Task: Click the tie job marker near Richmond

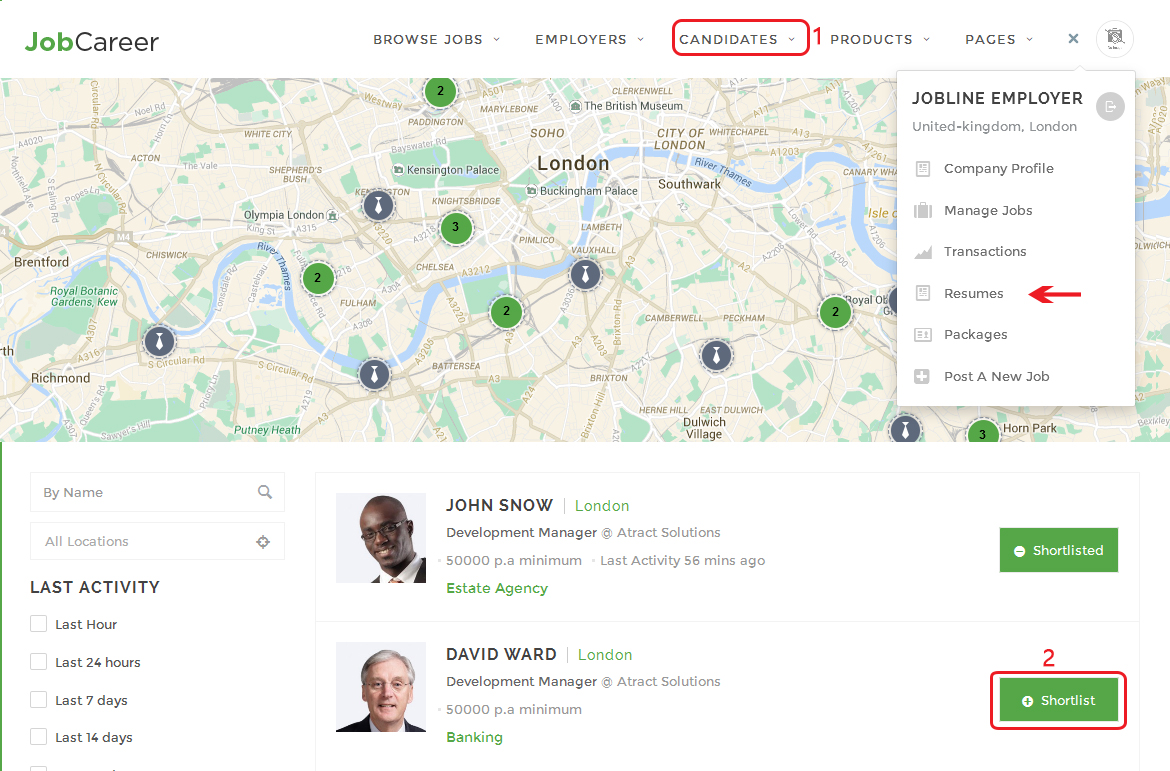Action: [x=159, y=341]
